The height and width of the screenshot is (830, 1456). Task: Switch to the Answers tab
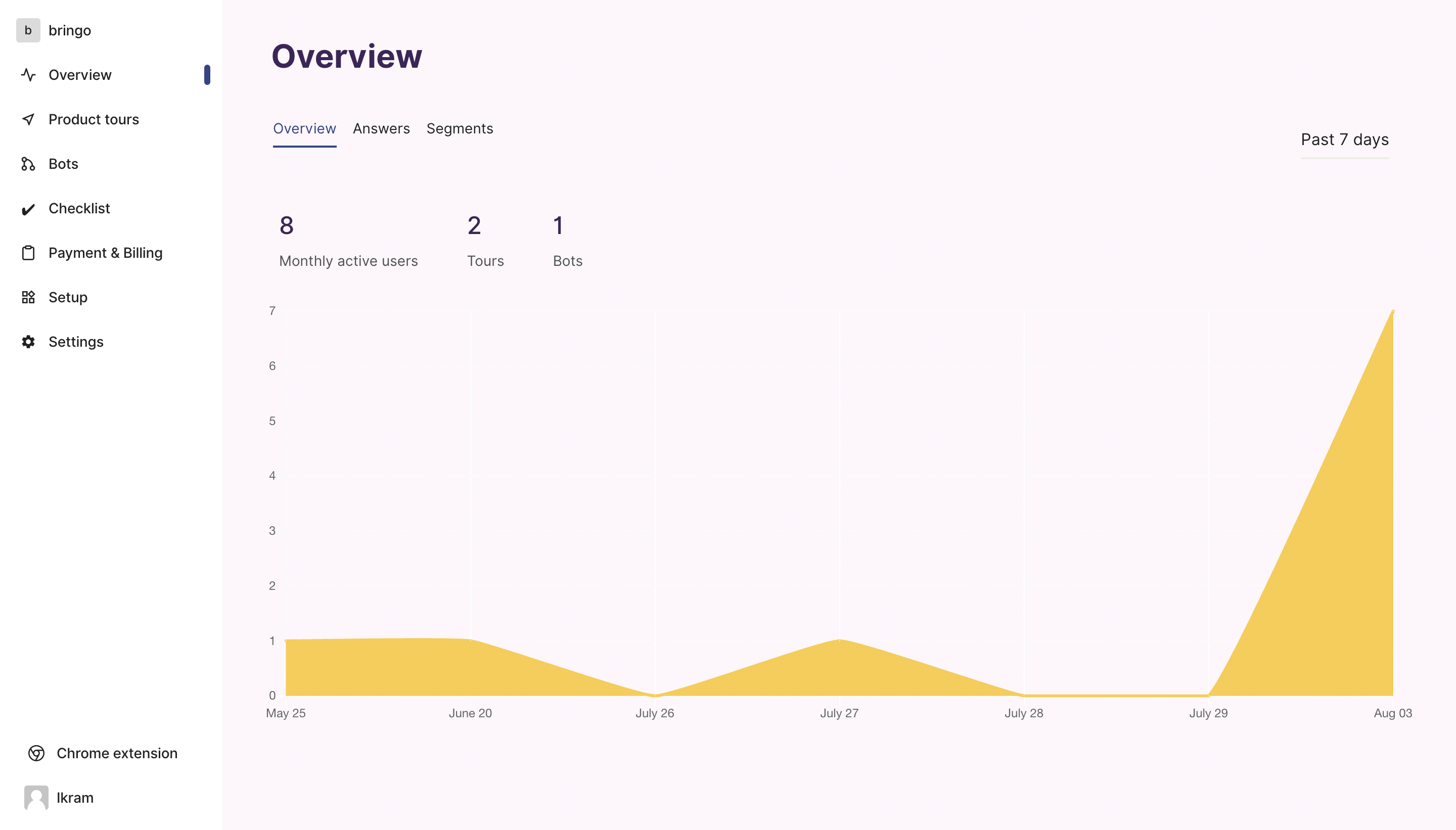381,129
